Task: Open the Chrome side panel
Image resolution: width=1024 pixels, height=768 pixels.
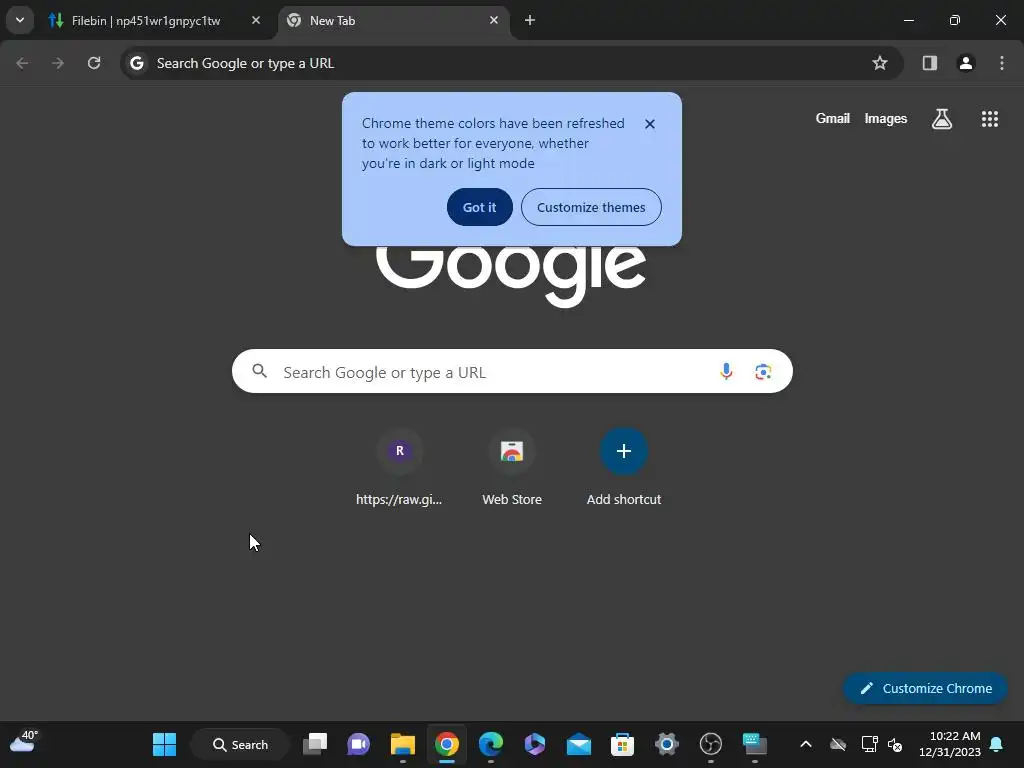Action: 929,63
